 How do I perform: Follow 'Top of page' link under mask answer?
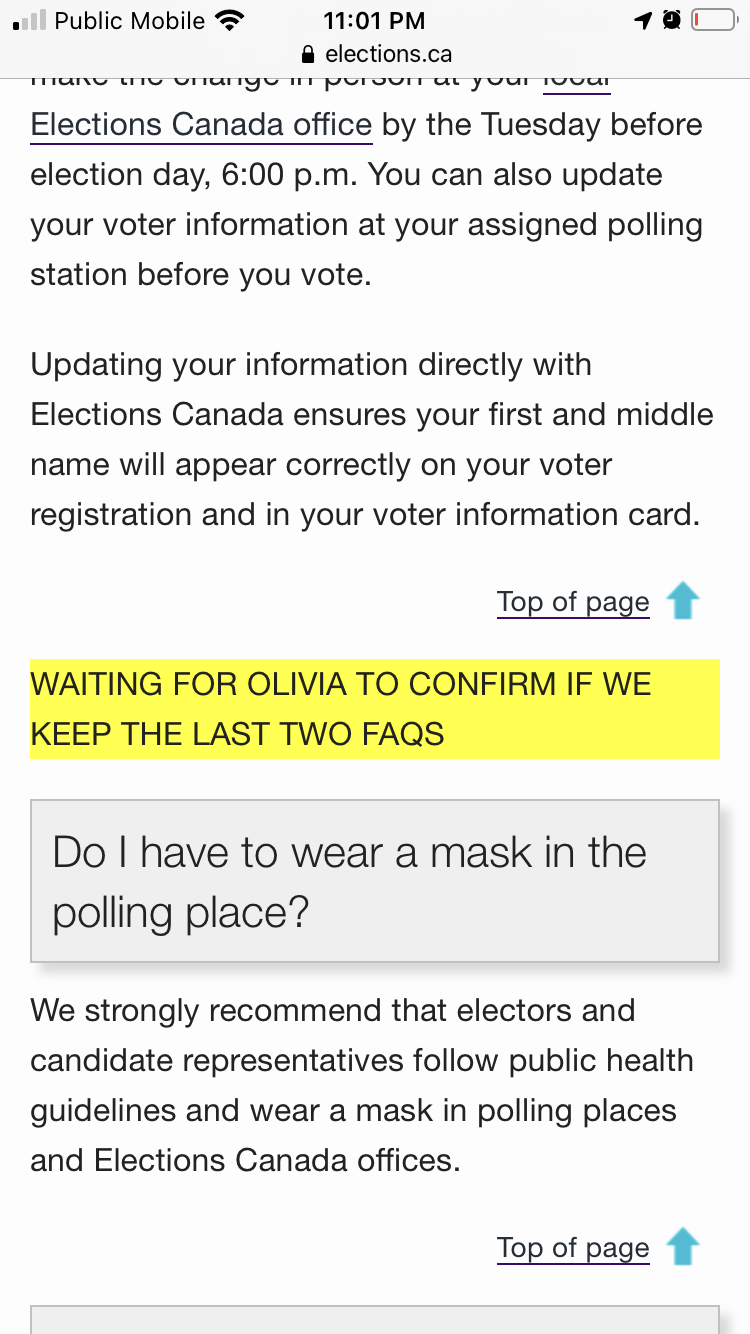[574, 1248]
